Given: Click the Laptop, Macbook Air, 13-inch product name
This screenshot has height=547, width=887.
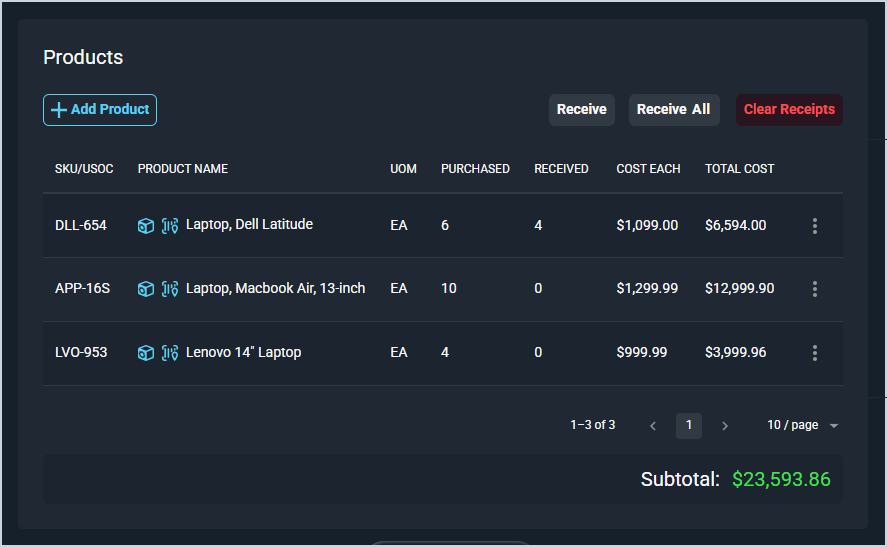Looking at the screenshot, I should (x=275, y=289).
